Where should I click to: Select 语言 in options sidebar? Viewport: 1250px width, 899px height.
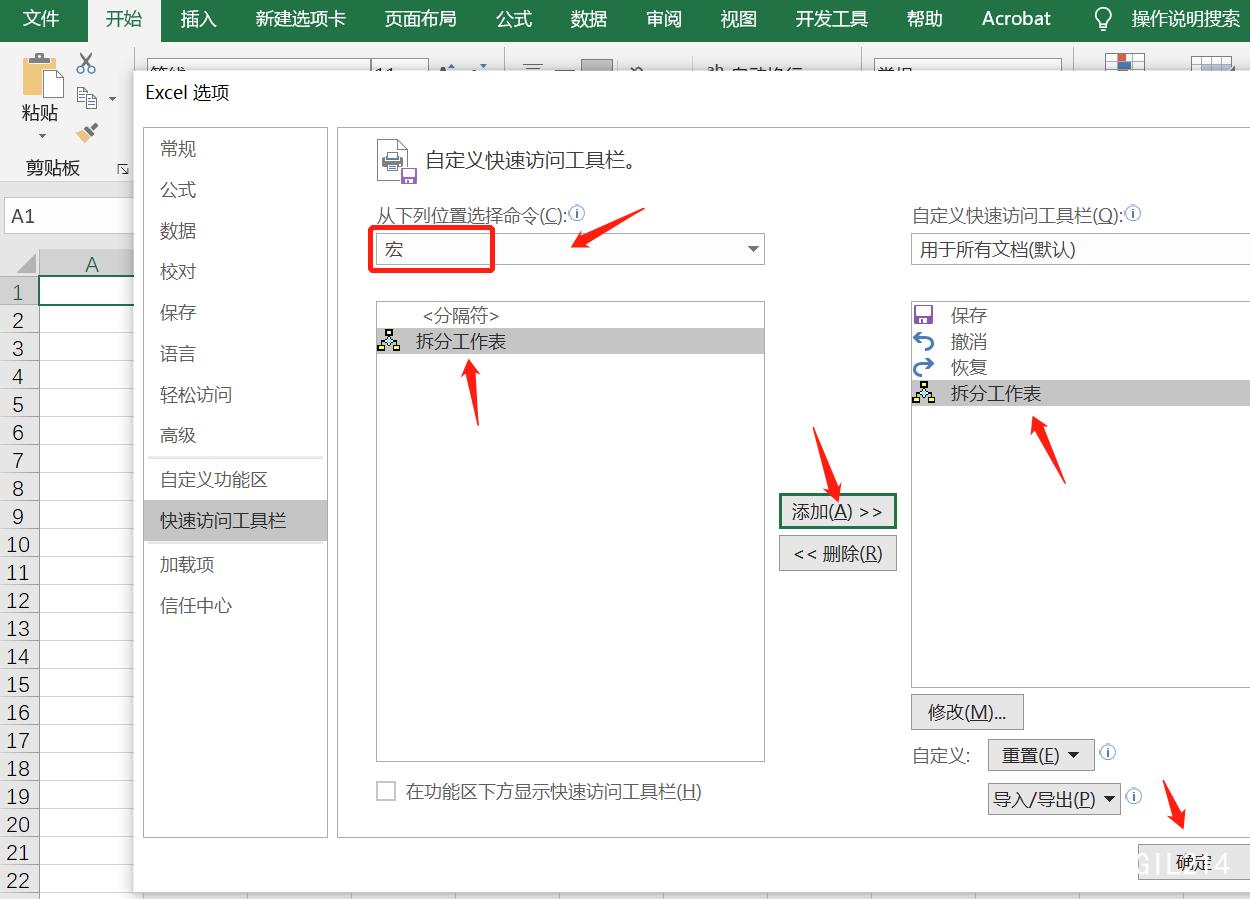coord(235,354)
